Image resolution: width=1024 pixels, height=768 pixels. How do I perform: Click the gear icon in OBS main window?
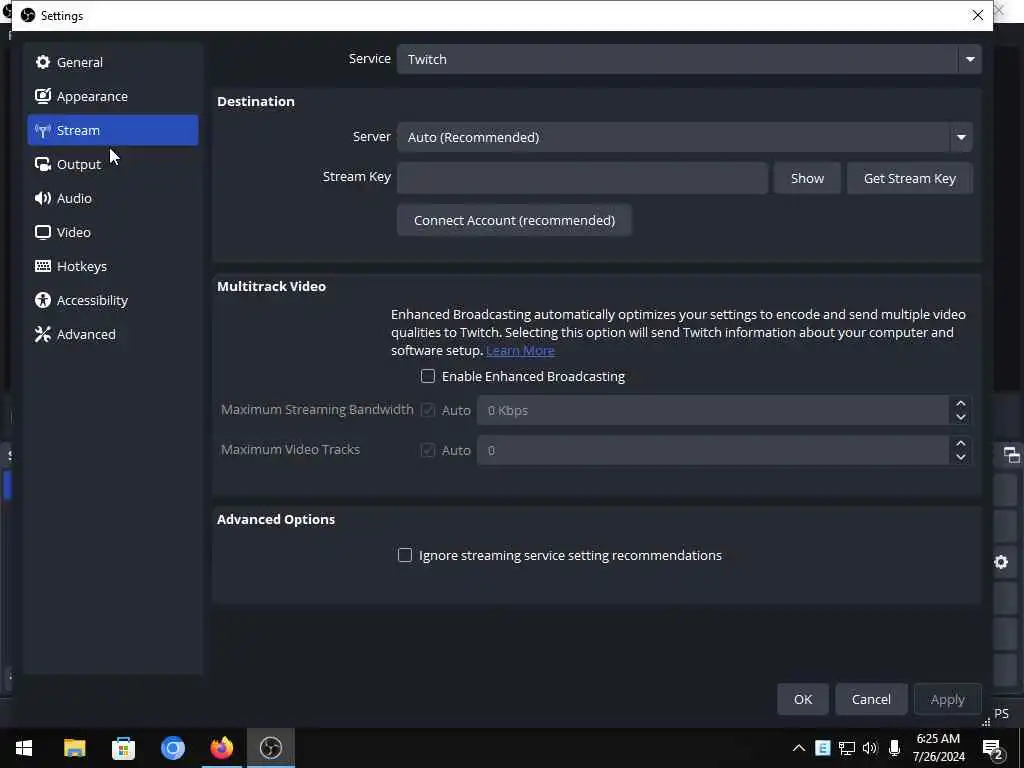coord(1001,562)
